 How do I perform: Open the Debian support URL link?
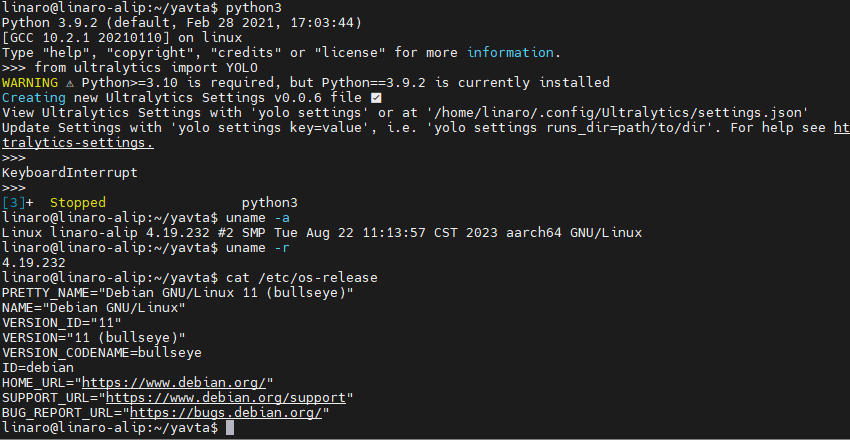point(226,398)
